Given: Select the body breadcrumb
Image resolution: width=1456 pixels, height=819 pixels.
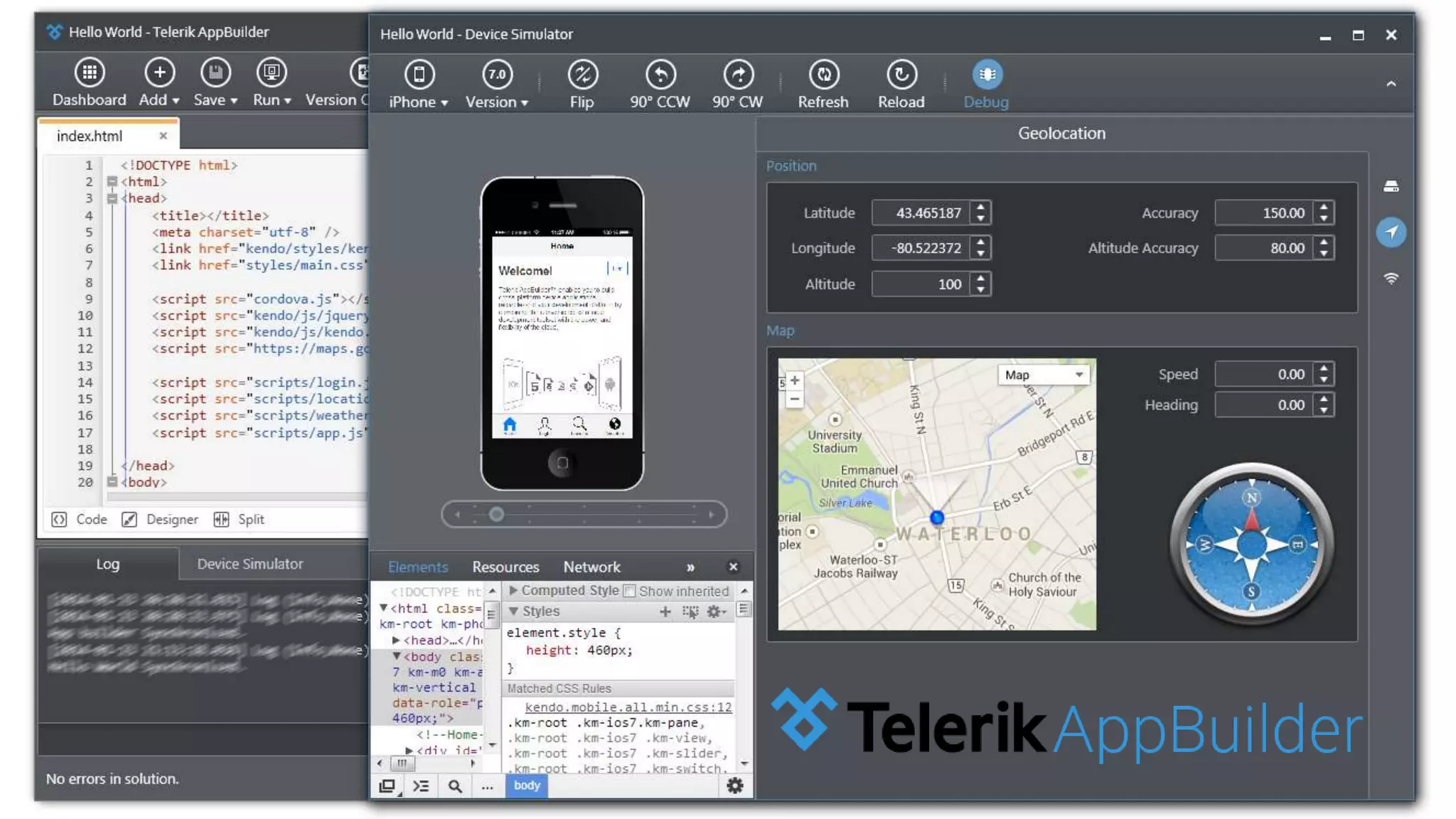Looking at the screenshot, I should pos(527,786).
